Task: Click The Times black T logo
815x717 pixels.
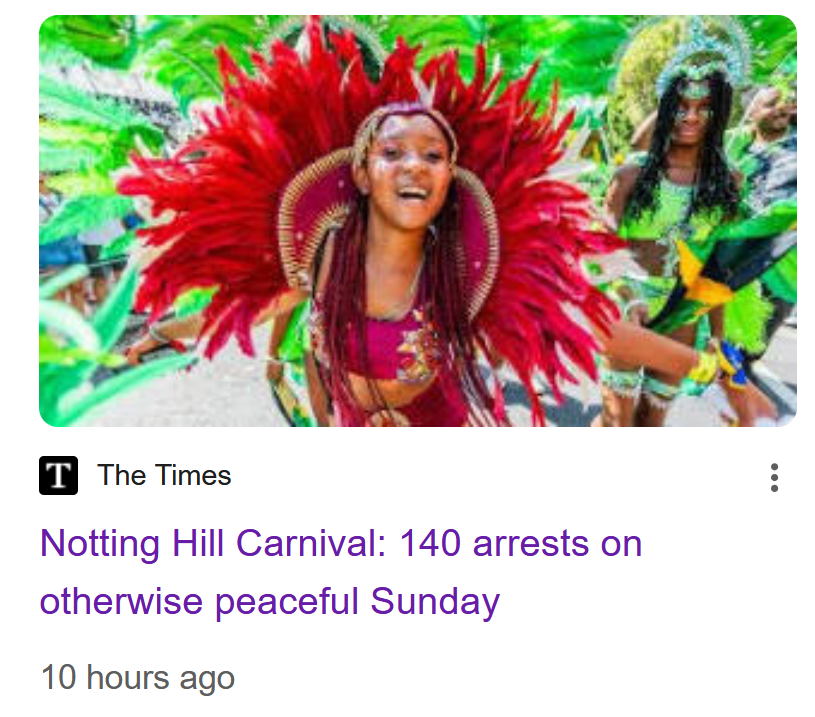Action: coord(58,475)
